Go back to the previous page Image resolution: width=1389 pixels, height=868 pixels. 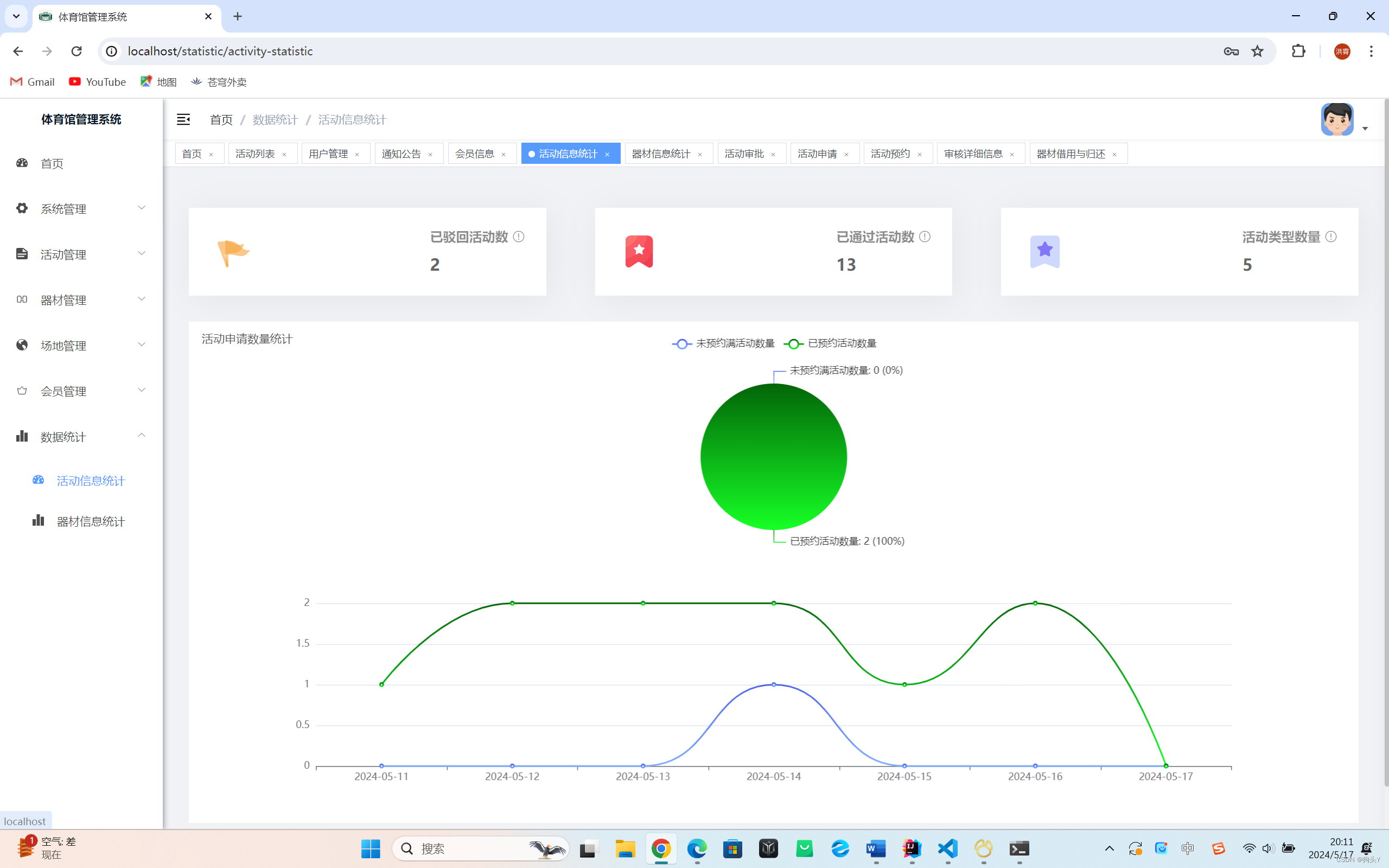click(x=18, y=51)
